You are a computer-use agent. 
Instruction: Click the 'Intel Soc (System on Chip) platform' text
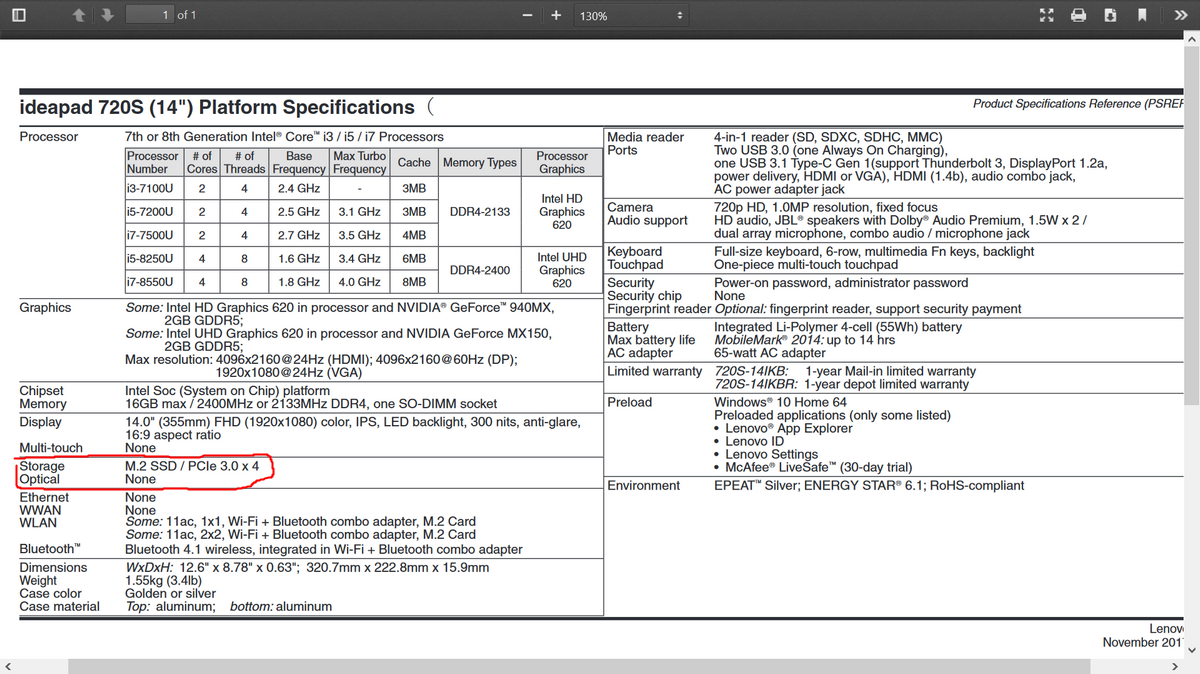[227, 391]
